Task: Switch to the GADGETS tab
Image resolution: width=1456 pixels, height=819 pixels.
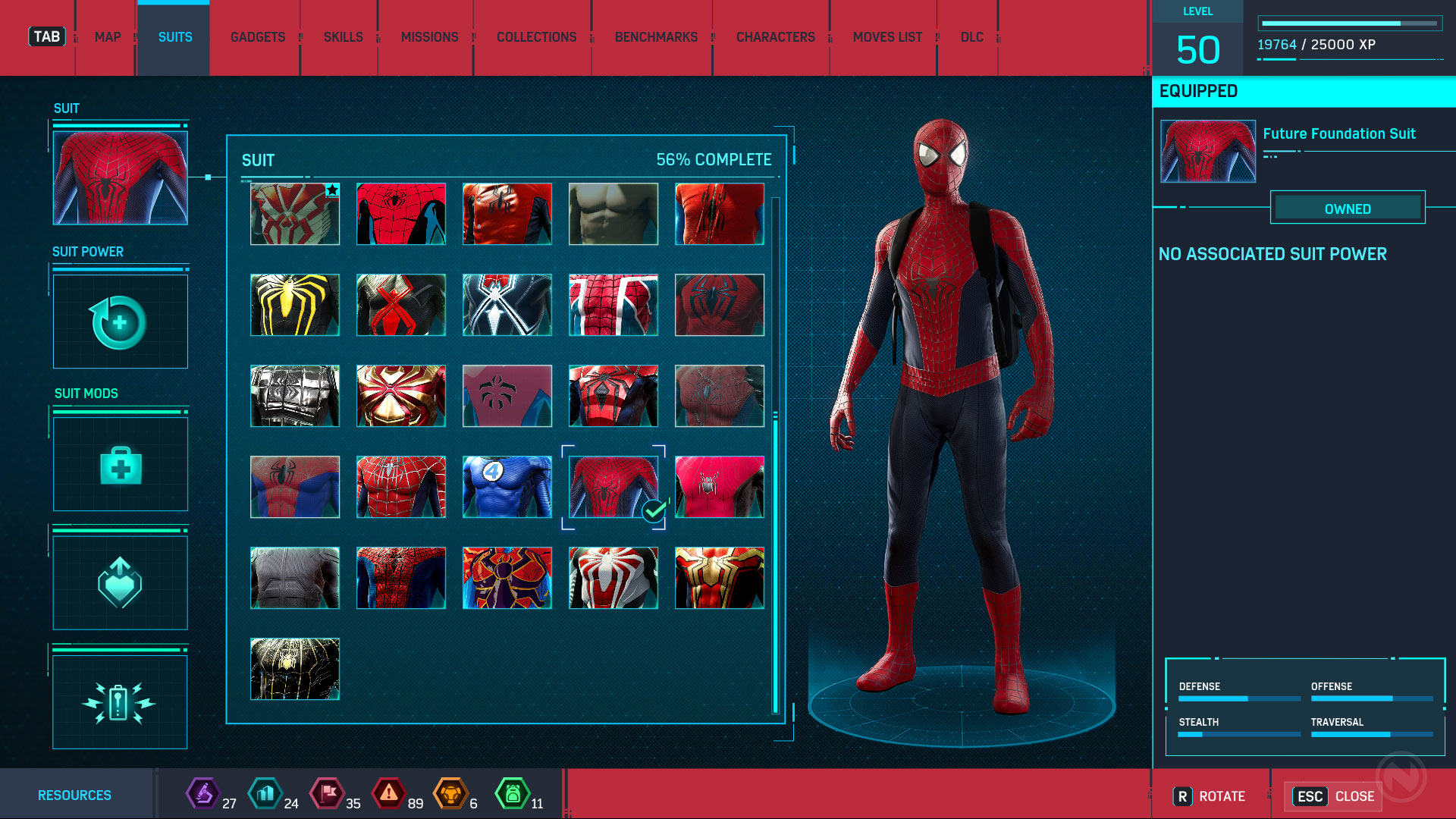Action: (x=257, y=36)
